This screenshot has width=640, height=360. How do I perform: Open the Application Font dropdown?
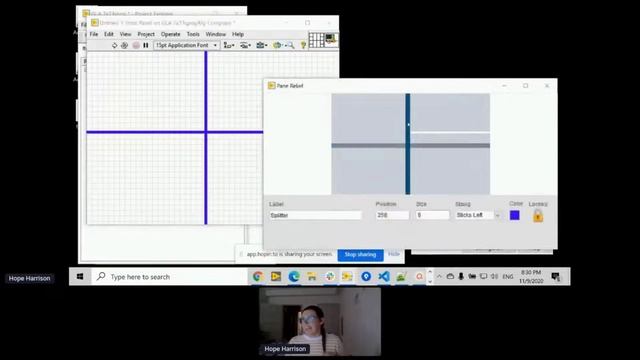point(187,45)
